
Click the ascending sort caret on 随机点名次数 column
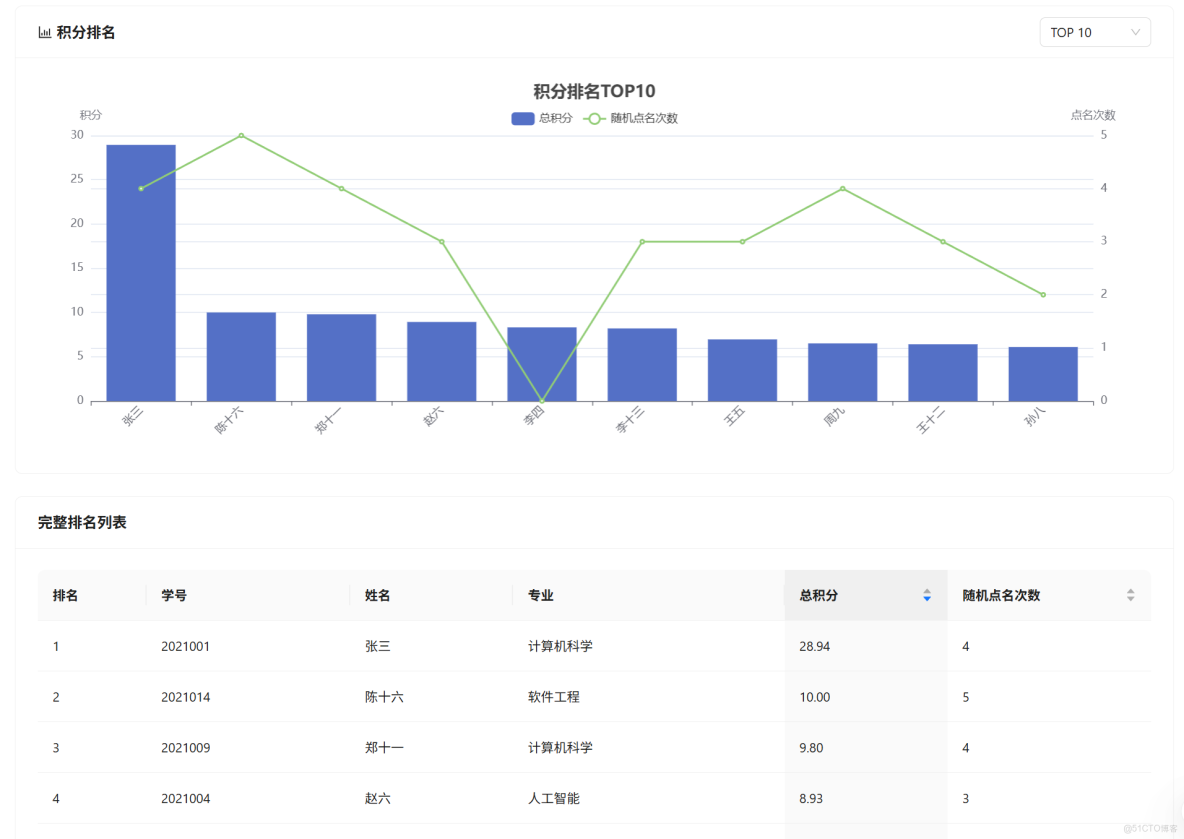pyautogui.click(x=1130, y=590)
